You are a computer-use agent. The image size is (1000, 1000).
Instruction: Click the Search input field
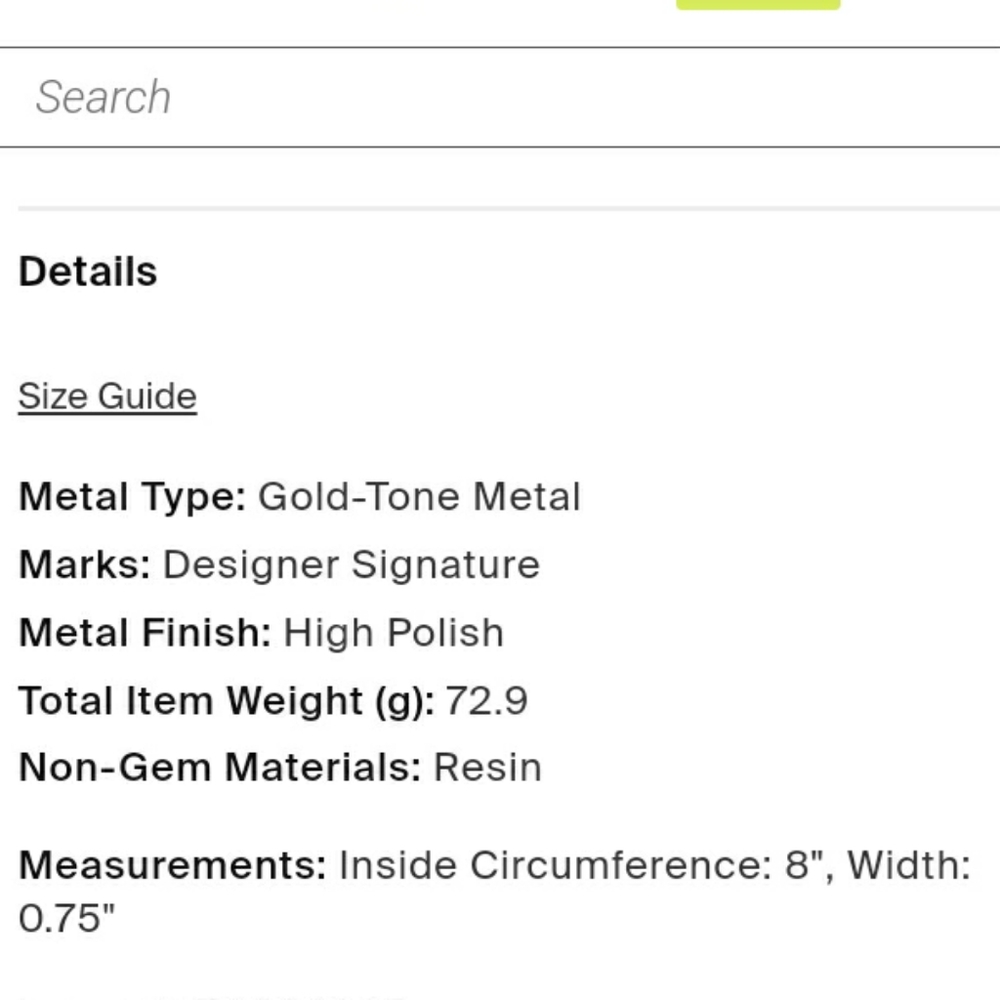(x=500, y=97)
